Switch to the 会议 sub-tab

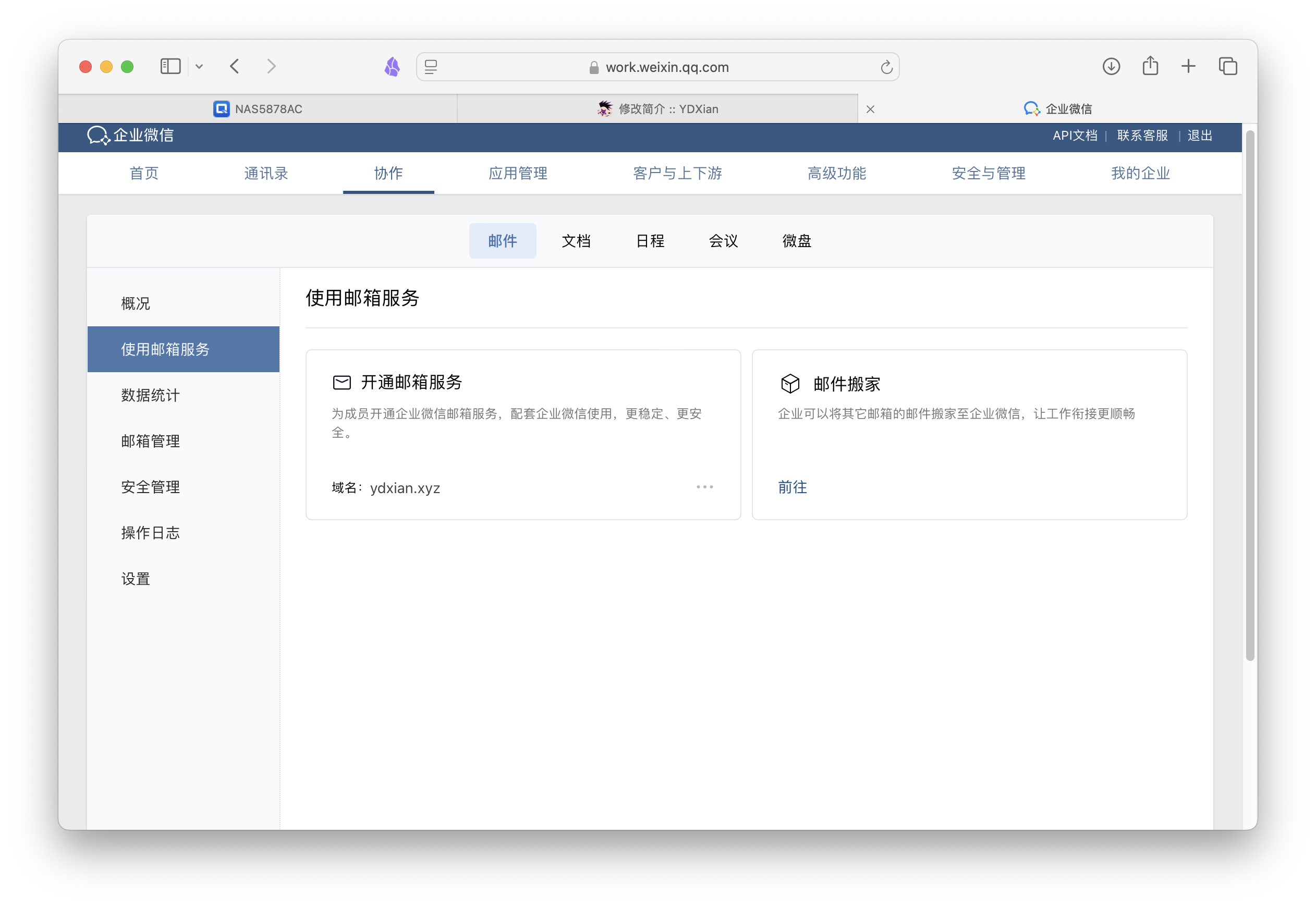[x=723, y=241]
